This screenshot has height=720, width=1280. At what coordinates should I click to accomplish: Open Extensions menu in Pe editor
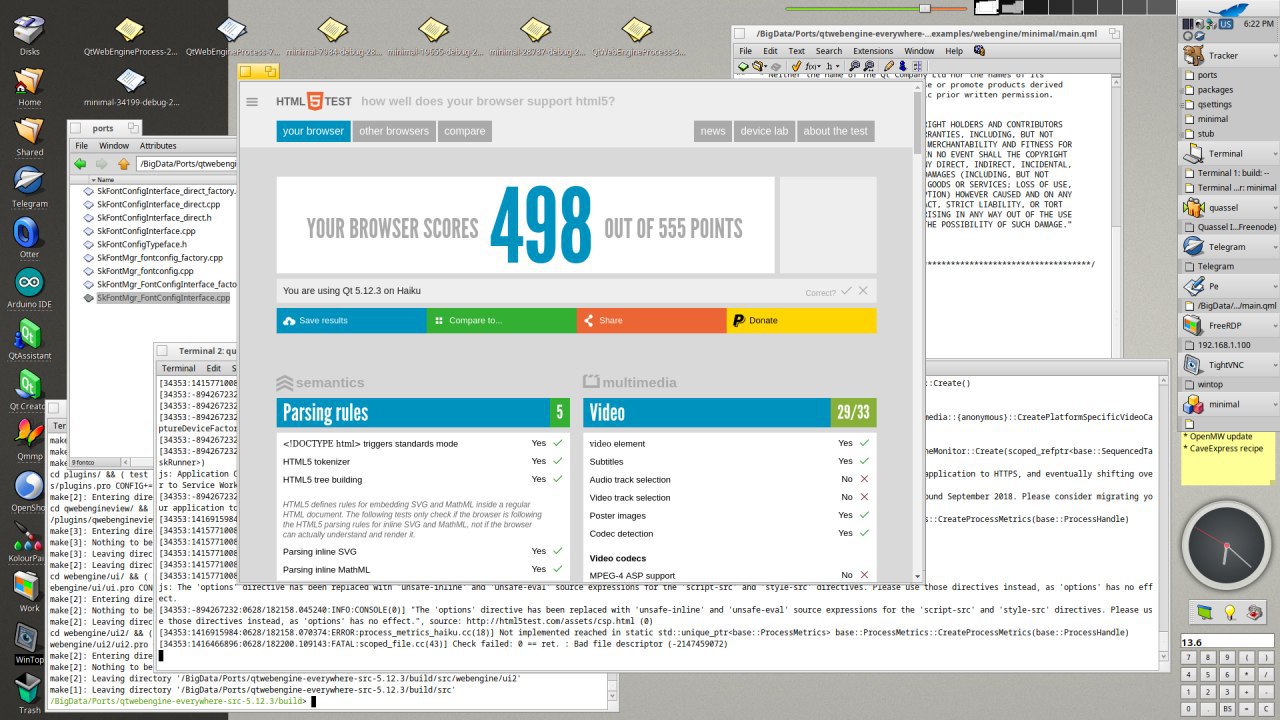click(x=873, y=50)
